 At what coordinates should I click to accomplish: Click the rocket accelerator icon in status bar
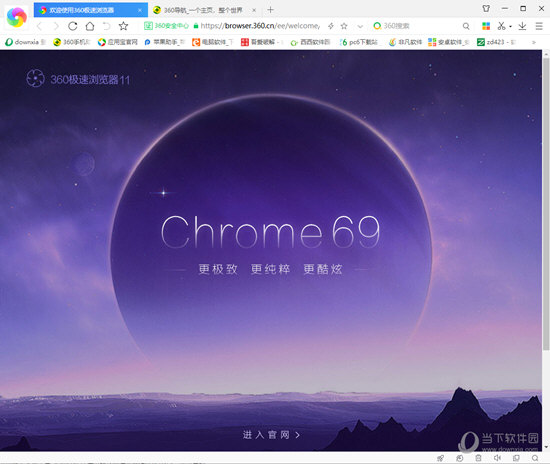click(441, 458)
